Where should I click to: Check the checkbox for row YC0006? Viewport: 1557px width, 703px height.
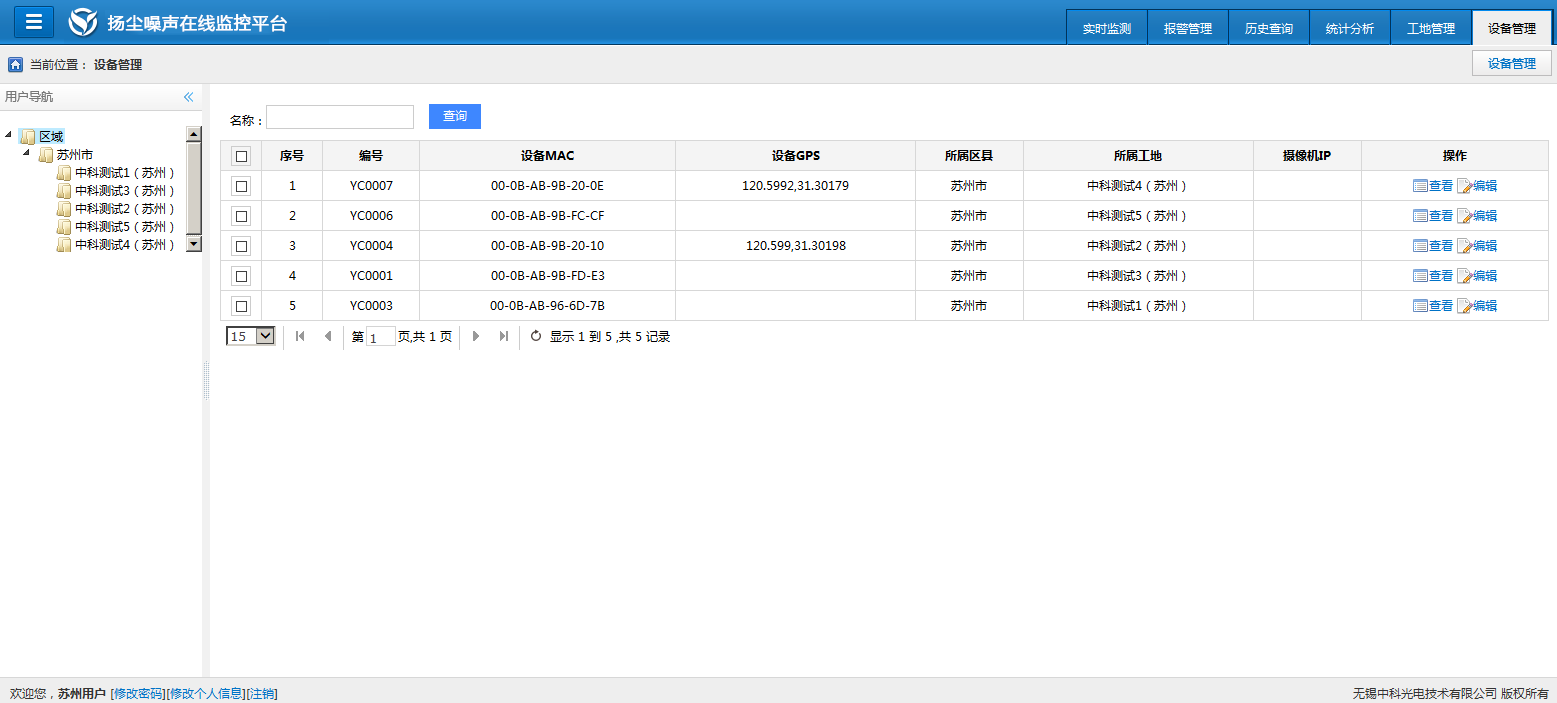(x=241, y=216)
